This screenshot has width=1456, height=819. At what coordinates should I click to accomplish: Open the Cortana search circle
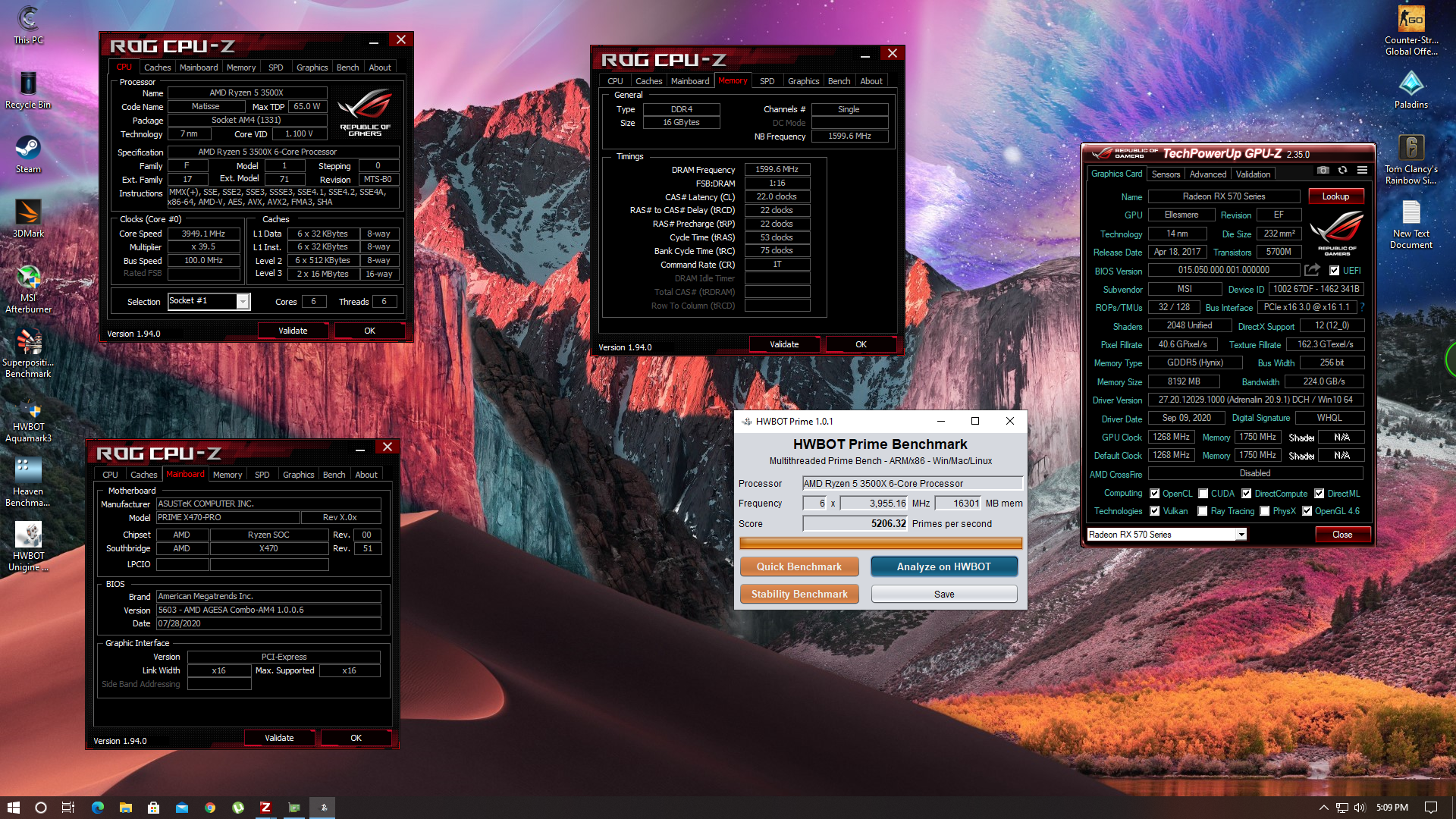tap(41, 808)
